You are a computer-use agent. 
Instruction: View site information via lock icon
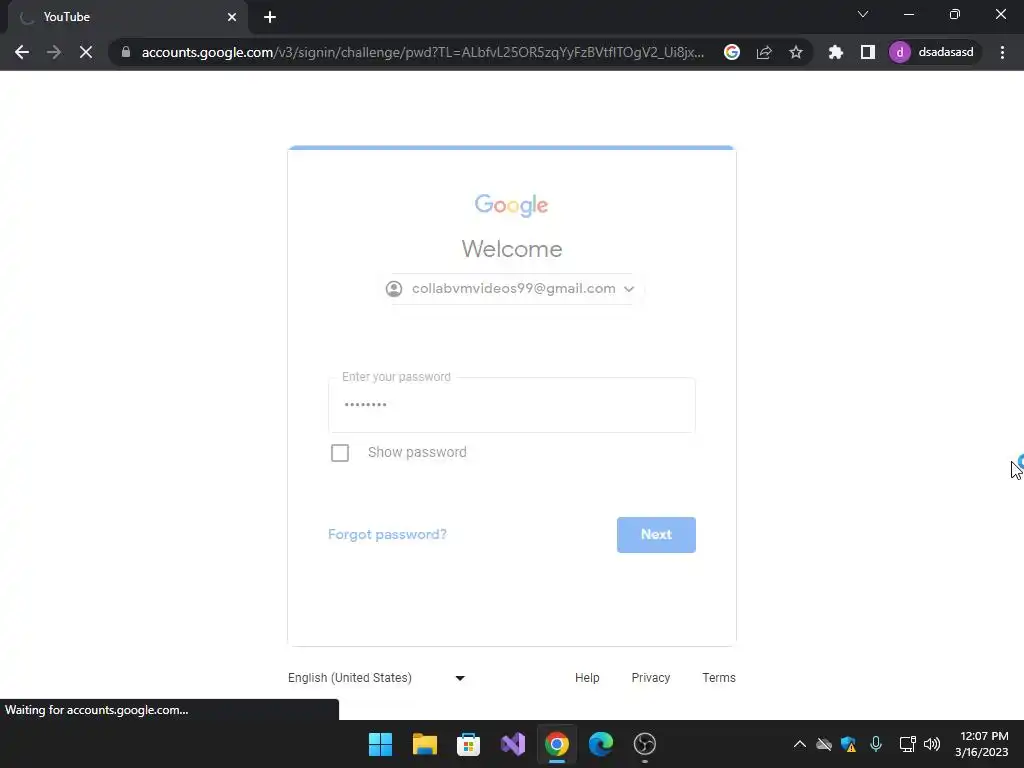point(126,52)
